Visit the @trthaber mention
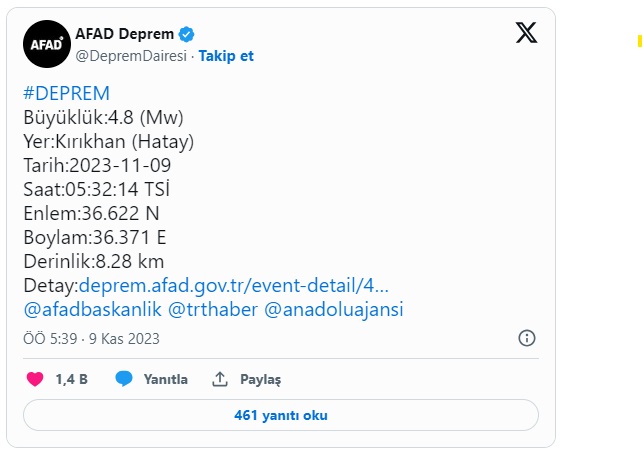The width and height of the screenshot is (643, 456). tap(211, 310)
